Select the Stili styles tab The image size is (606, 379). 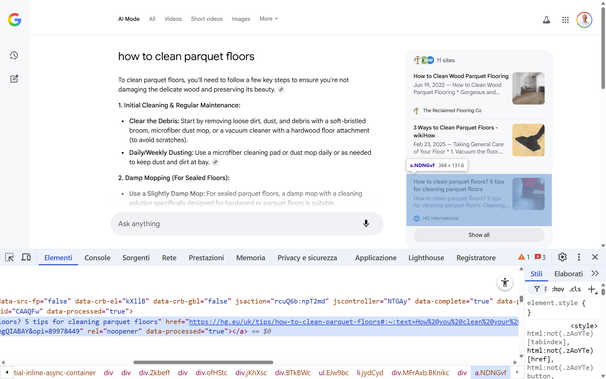pyautogui.click(x=536, y=274)
